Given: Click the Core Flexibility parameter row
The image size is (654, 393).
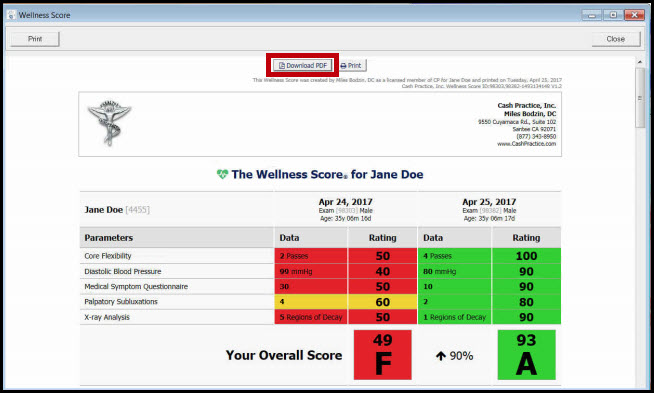Looking at the screenshot, I should pos(320,256).
